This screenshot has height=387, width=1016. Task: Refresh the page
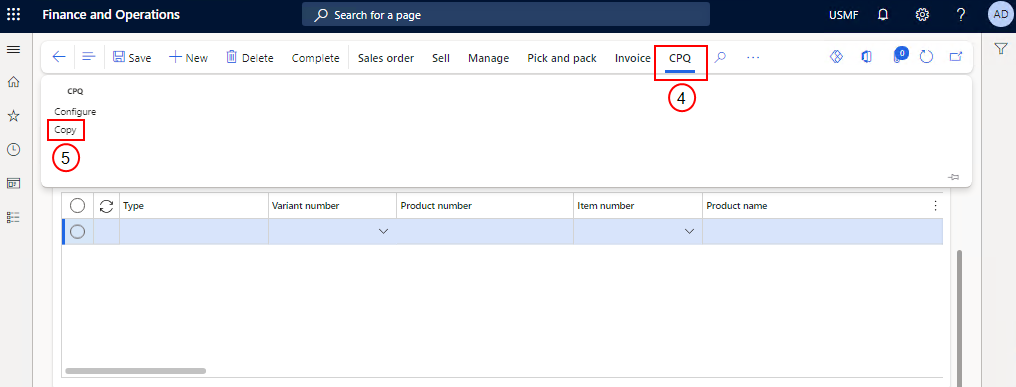(926, 58)
